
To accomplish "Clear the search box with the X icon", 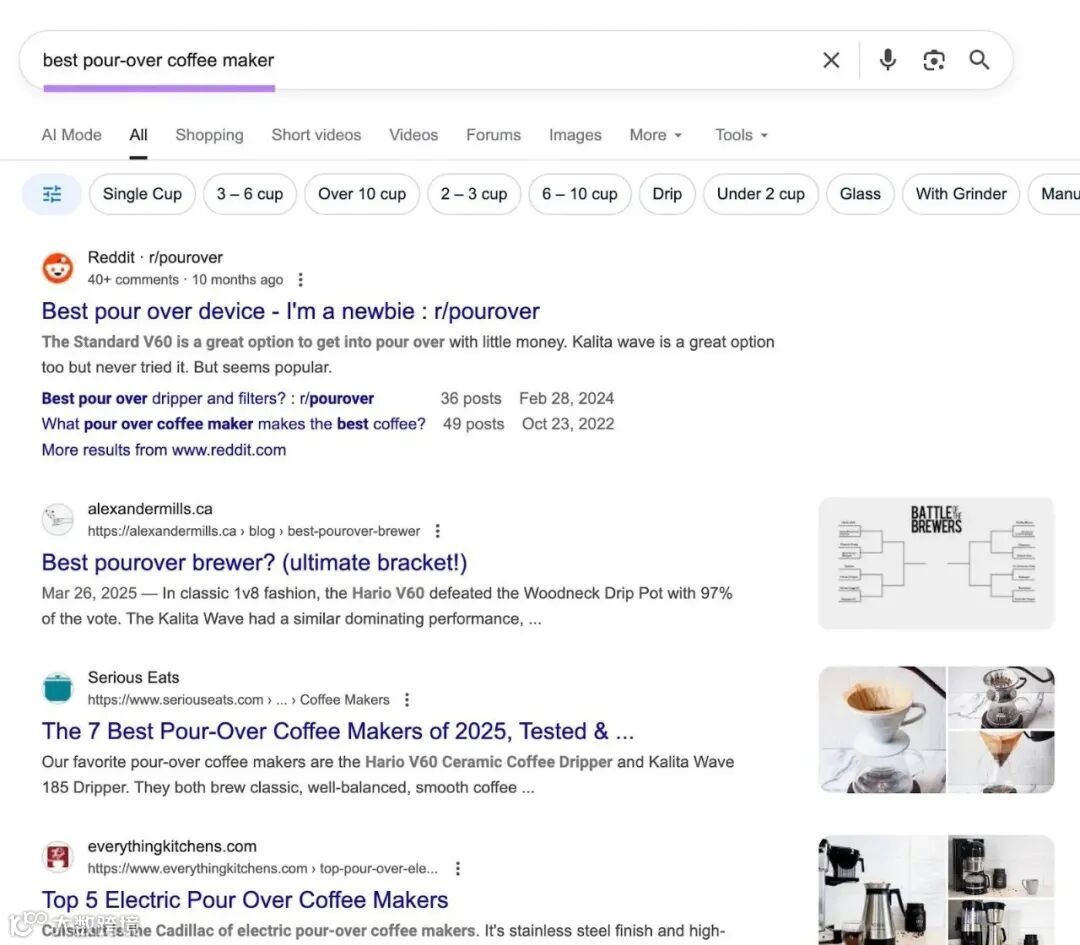I will (831, 61).
